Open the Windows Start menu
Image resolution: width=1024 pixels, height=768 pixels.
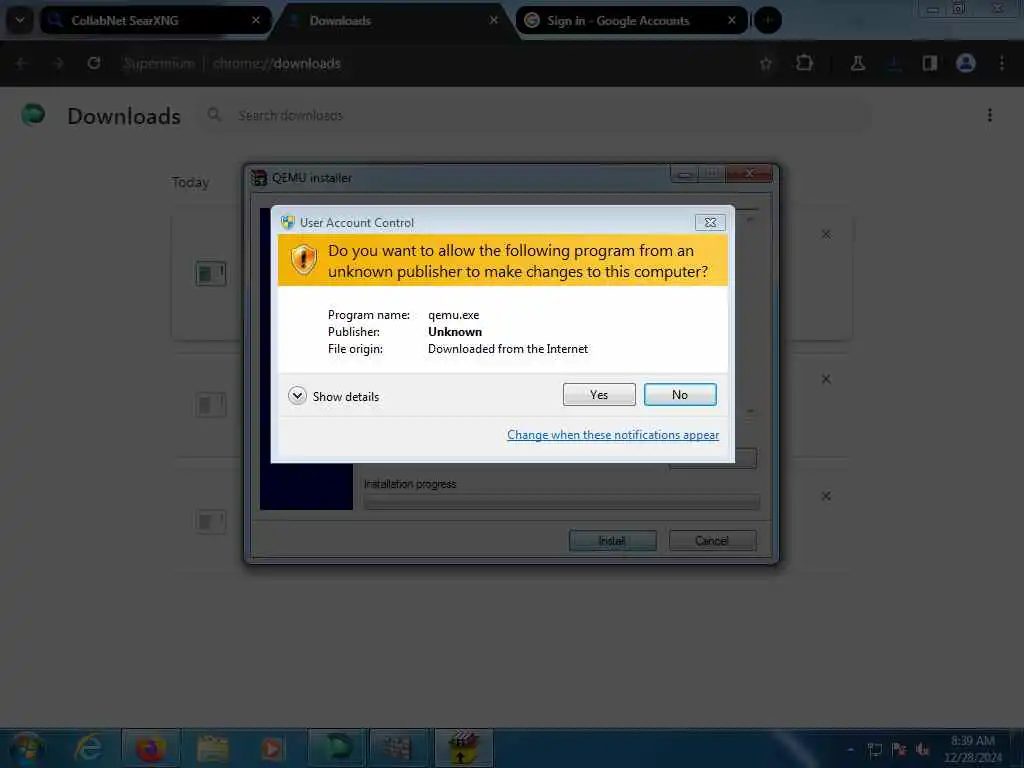pos(26,748)
